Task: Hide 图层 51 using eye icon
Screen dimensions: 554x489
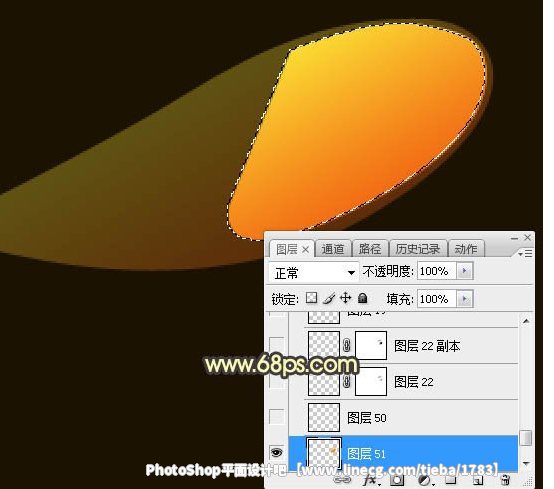Action: (x=277, y=452)
